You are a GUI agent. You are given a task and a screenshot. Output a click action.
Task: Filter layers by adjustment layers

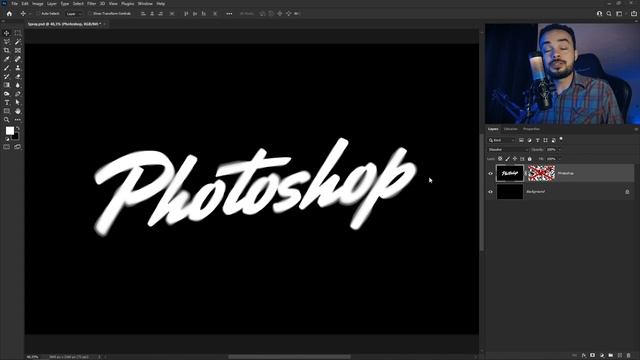coord(529,140)
